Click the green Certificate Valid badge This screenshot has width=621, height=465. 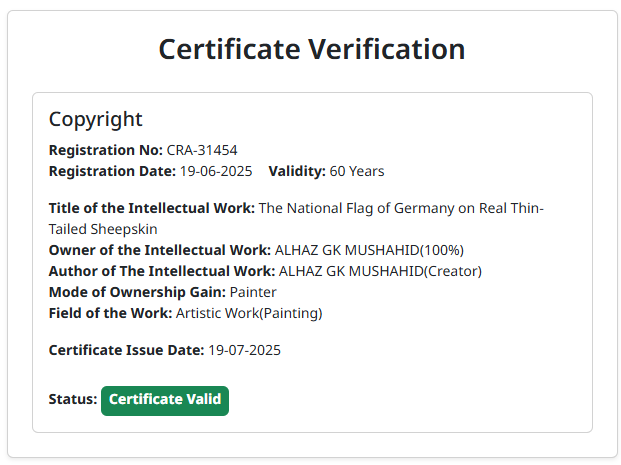pyautogui.click(x=165, y=400)
